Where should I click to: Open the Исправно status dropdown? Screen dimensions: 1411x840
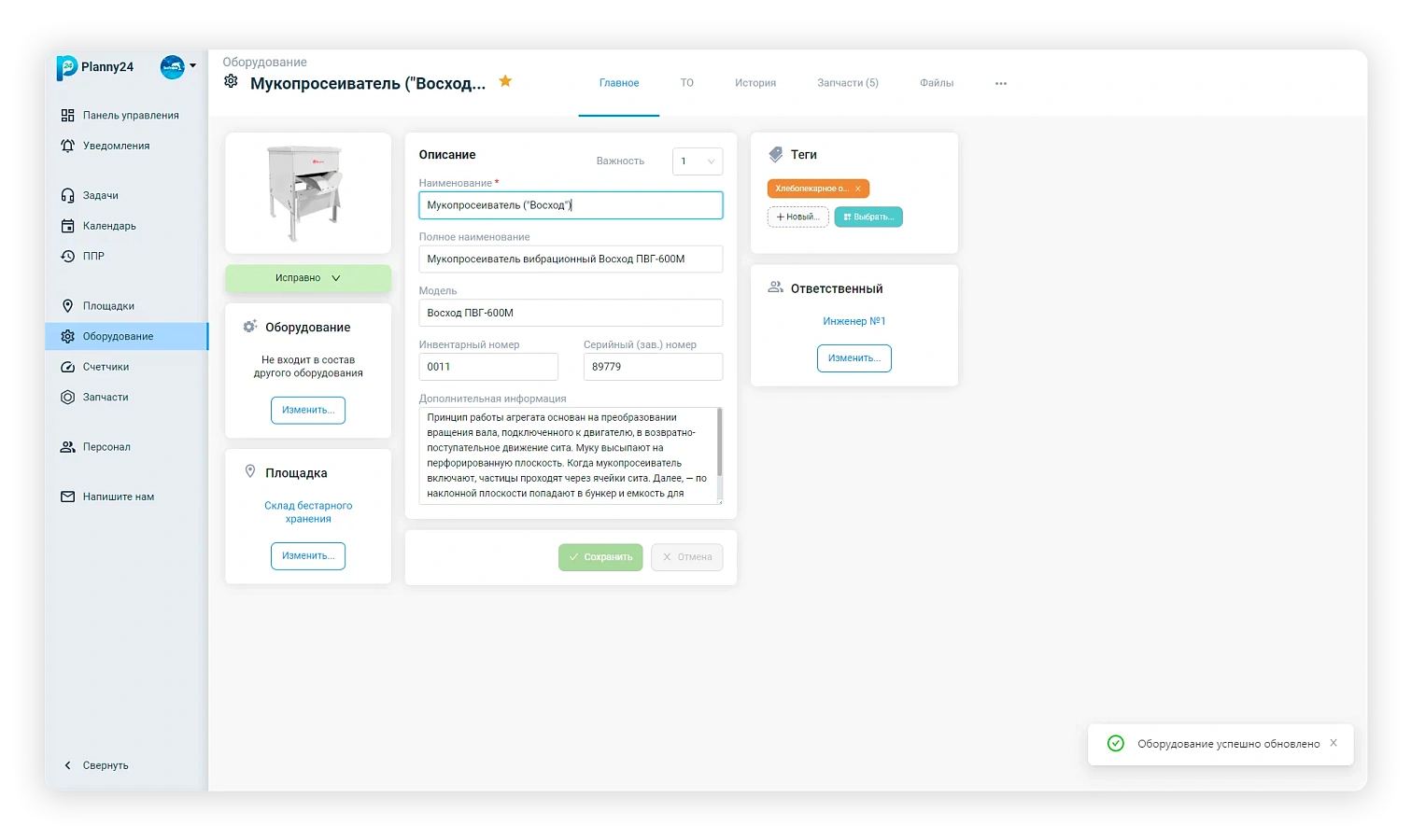click(x=308, y=278)
